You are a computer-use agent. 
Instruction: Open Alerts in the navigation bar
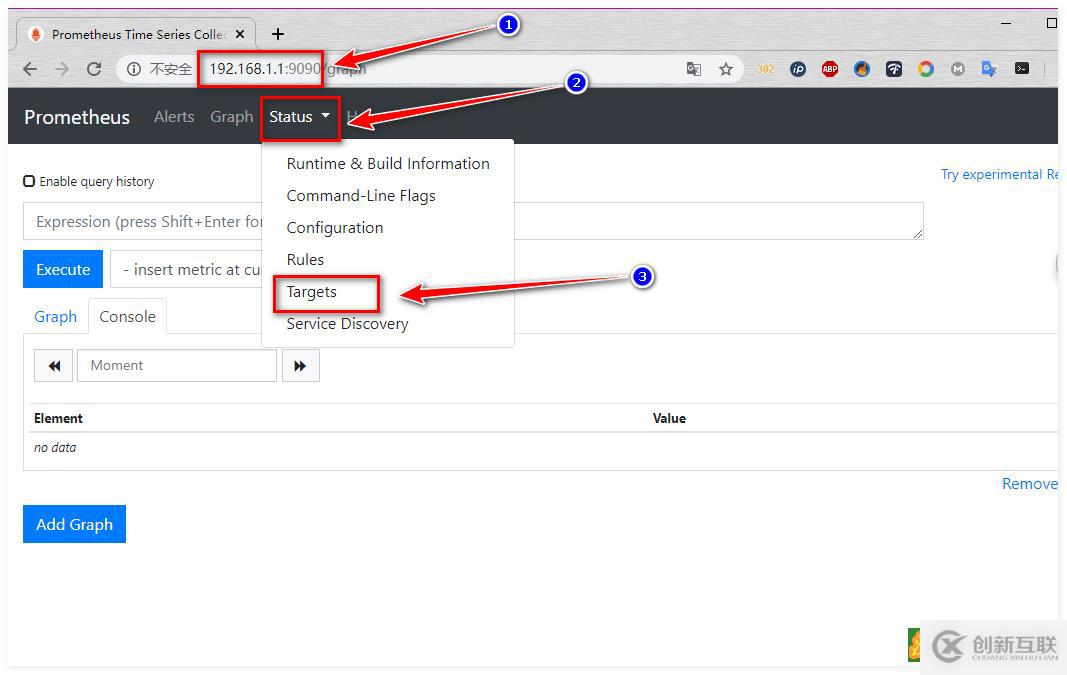click(174, 117)
